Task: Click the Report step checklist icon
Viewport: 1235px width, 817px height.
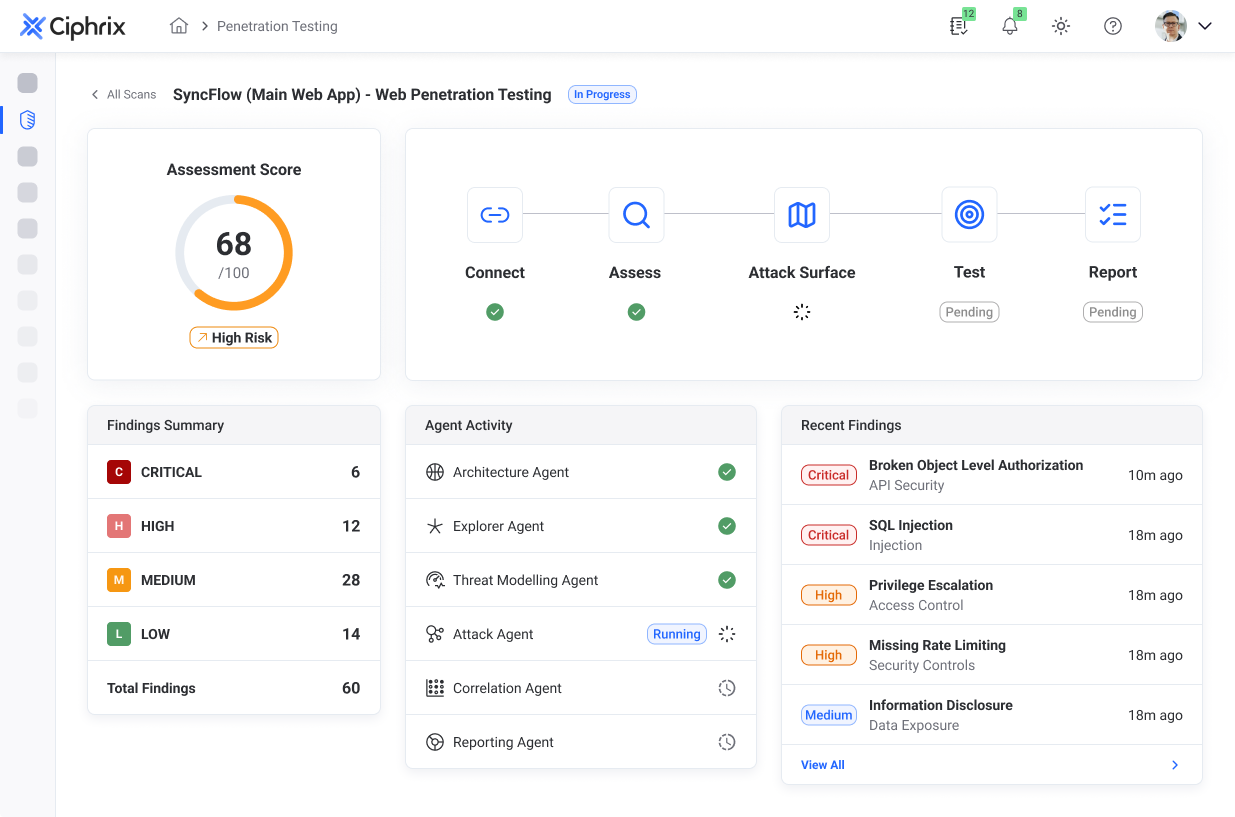Action: click(1113, 214)
